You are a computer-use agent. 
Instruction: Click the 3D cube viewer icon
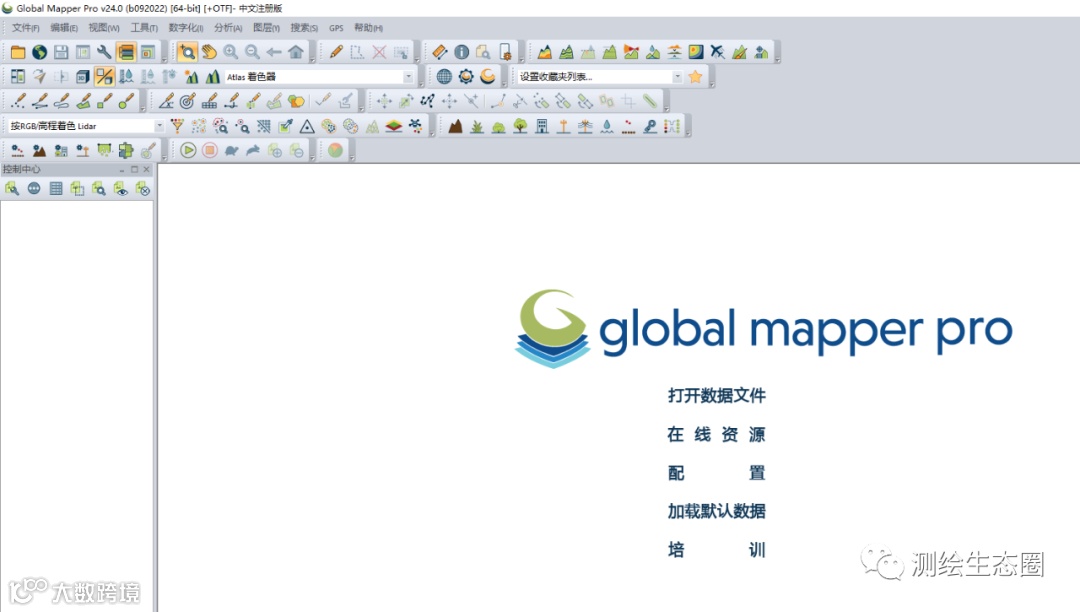pos(83,76)
